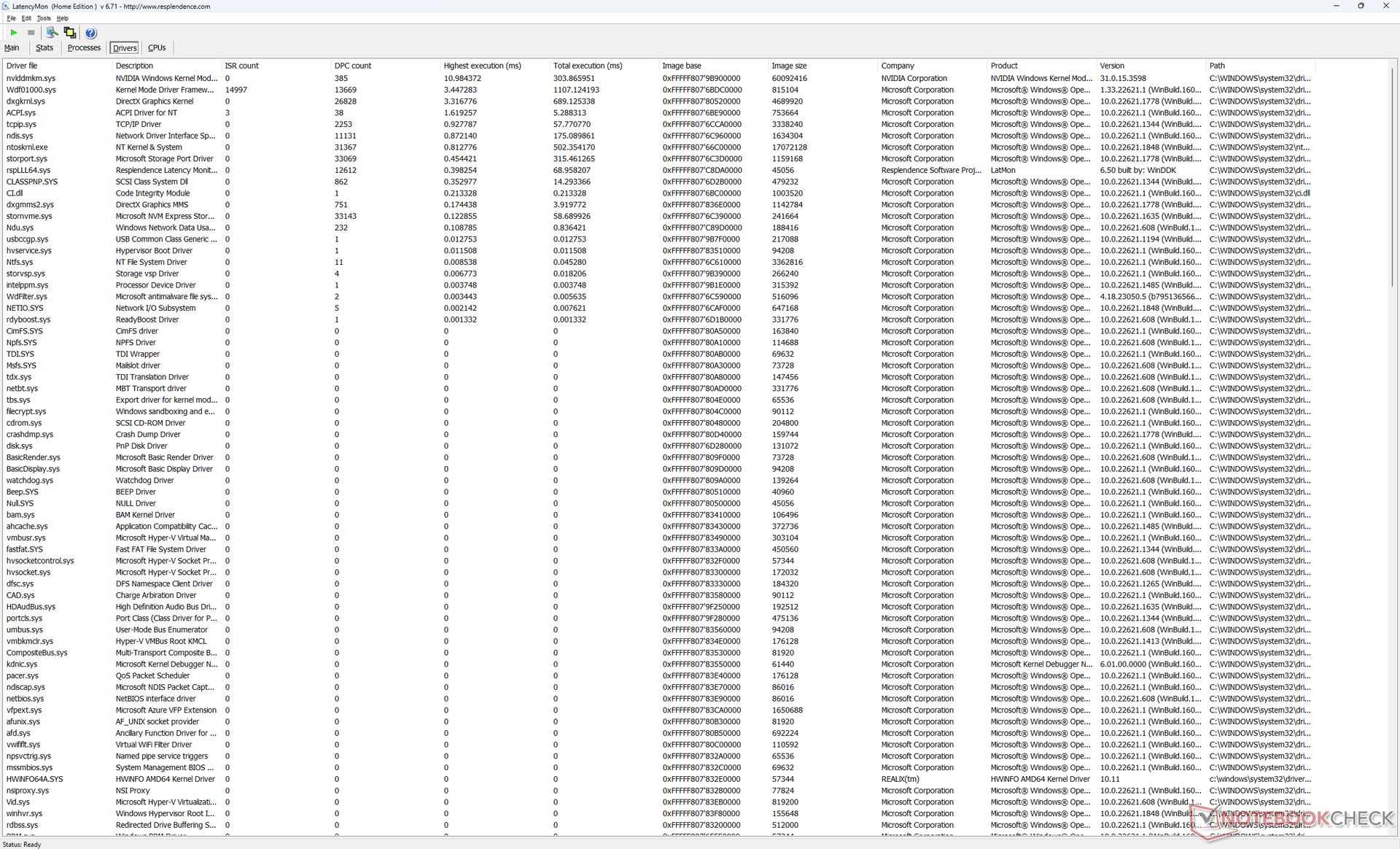Go to the Main tab
The width and height of the screenshot is (1400, 849).
click(x=12, y=48)
